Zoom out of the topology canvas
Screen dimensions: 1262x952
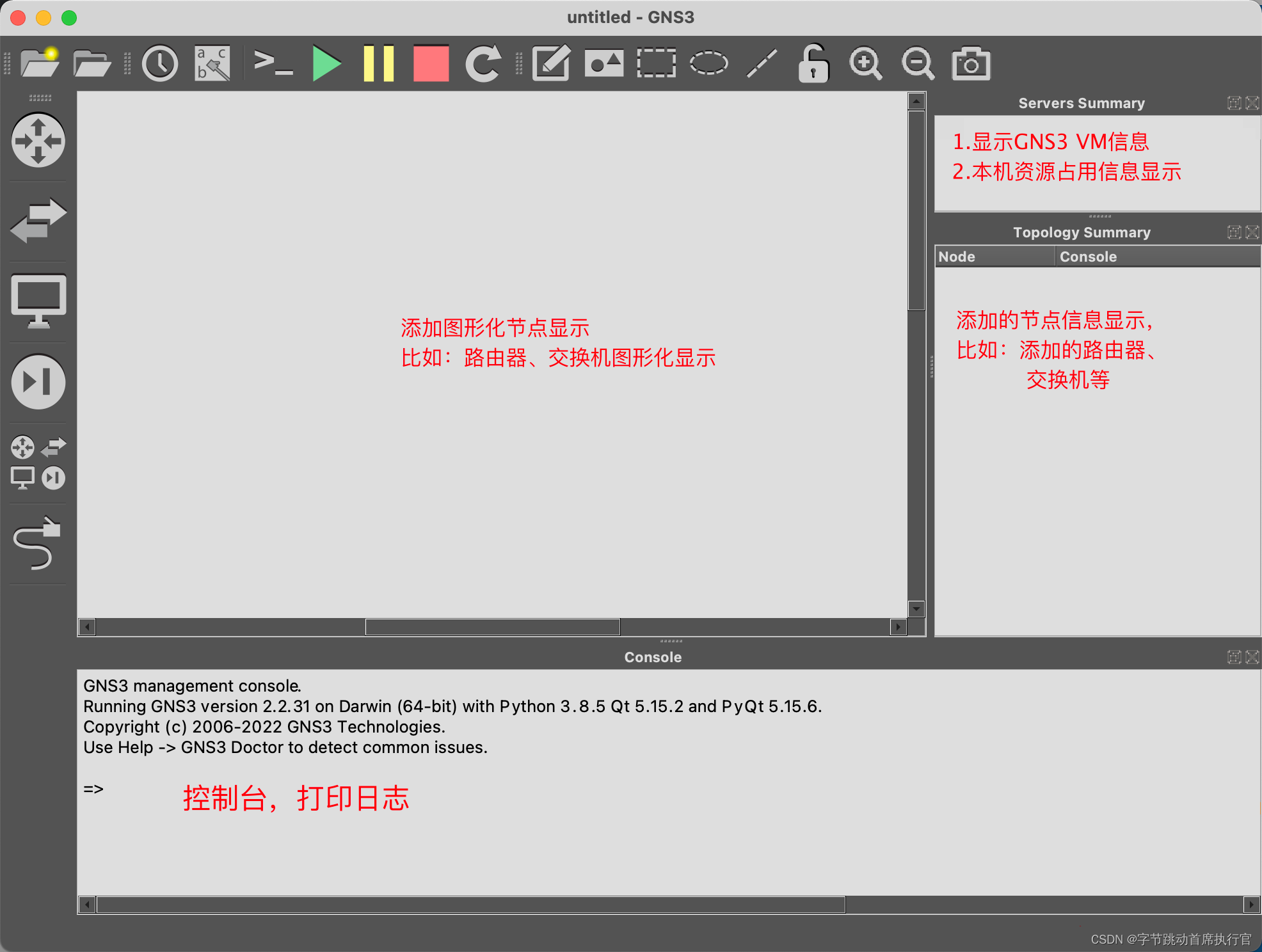tap(918, 63)
